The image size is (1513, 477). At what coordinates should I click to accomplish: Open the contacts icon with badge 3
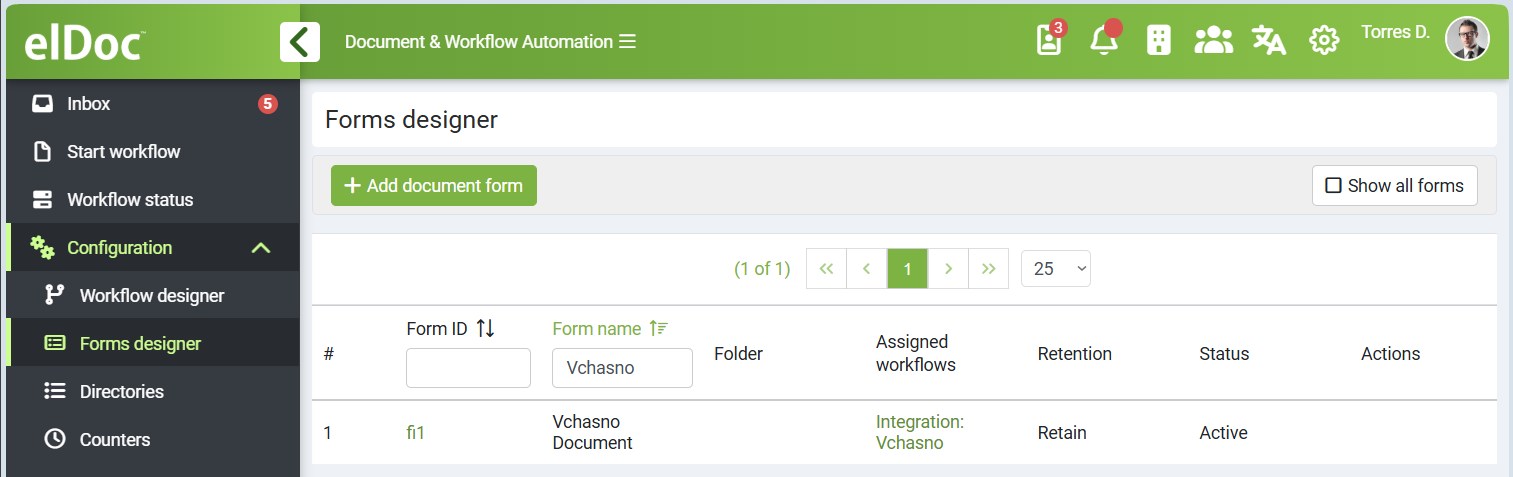[x=1048, y=40]
